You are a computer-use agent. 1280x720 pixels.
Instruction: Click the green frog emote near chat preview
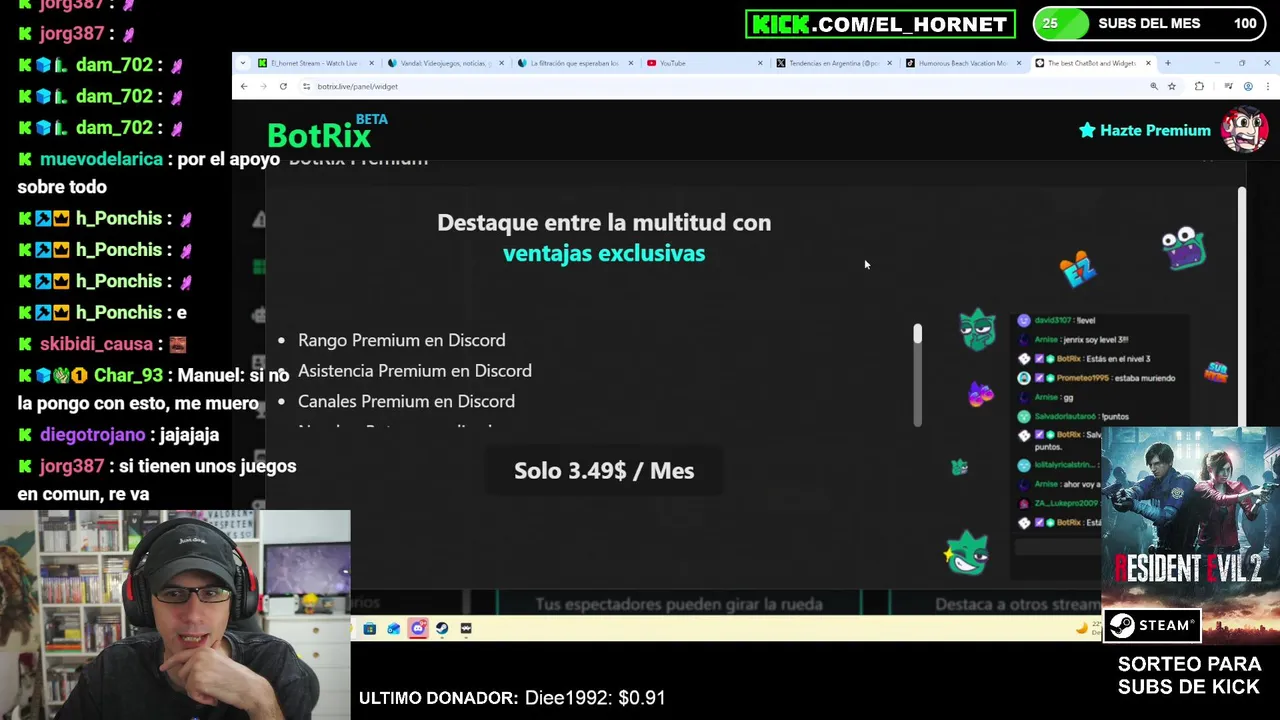coord(977,330)
